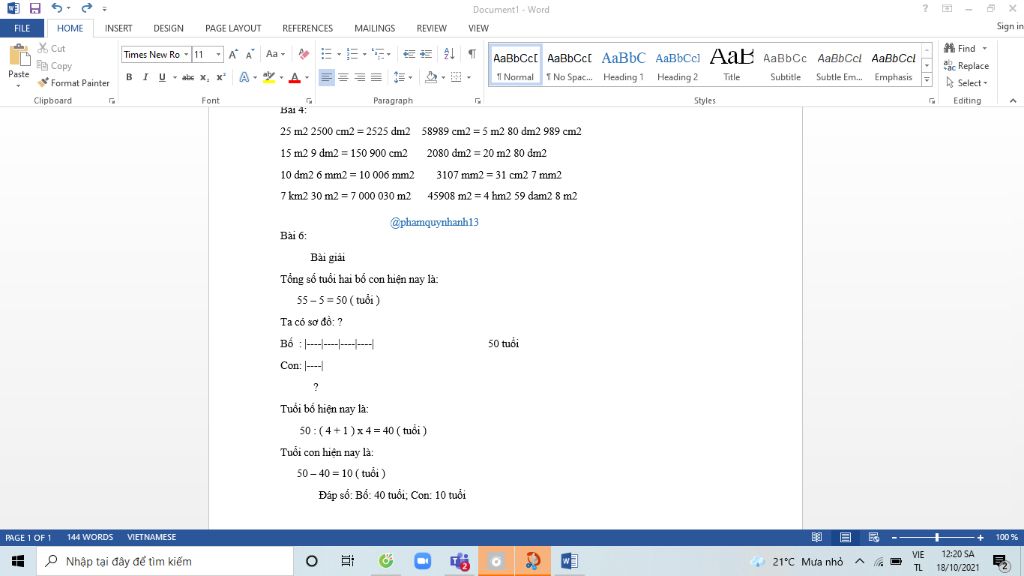The image size is (1024, 576).
Task: Open Microsoft Teams from the taskbar
Action: tap(459, 561)
